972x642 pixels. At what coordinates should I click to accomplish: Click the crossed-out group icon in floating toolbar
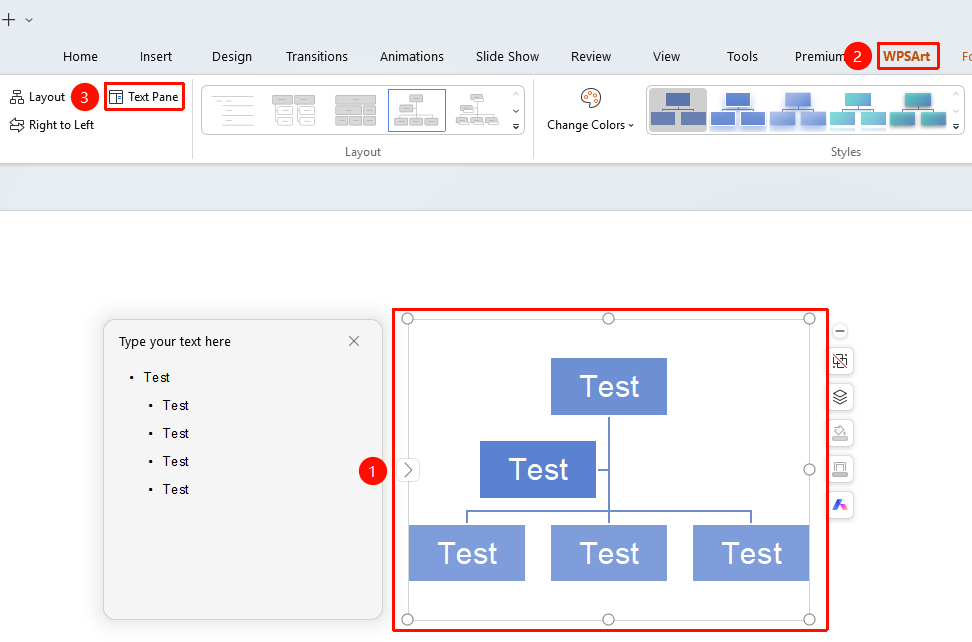[840, 361]
